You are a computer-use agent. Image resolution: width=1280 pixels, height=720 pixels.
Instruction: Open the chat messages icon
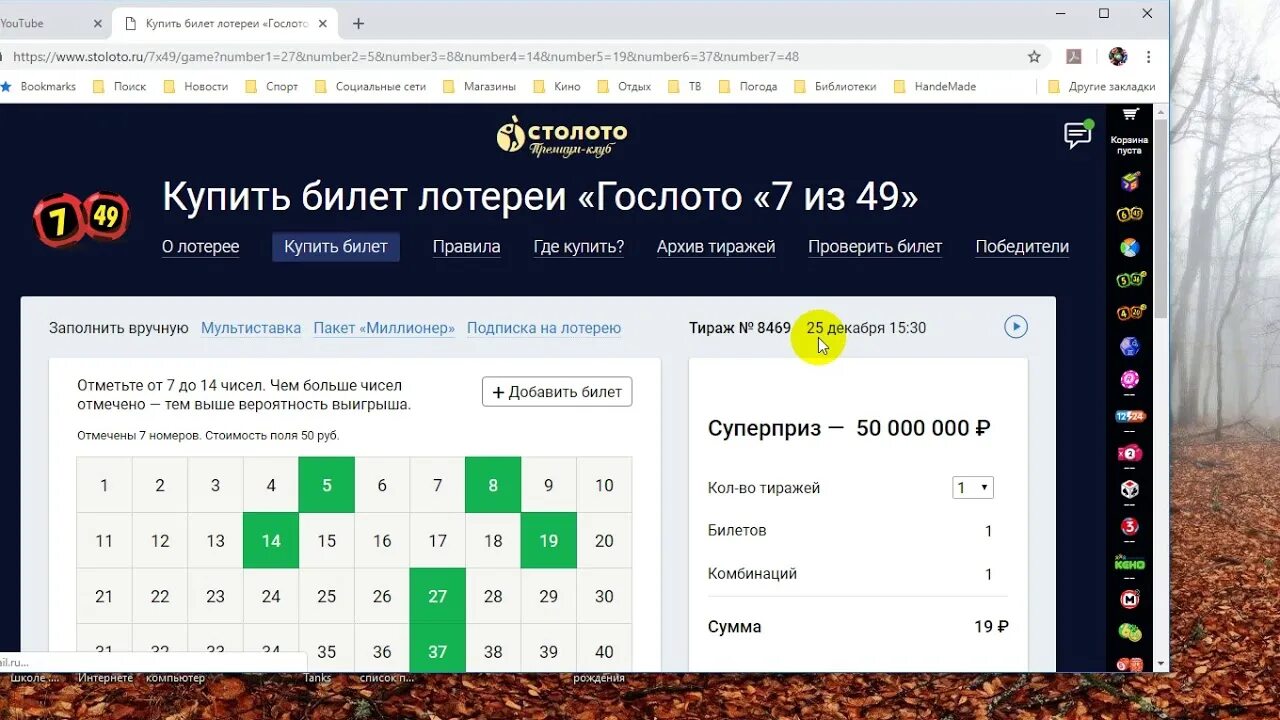1077,136
